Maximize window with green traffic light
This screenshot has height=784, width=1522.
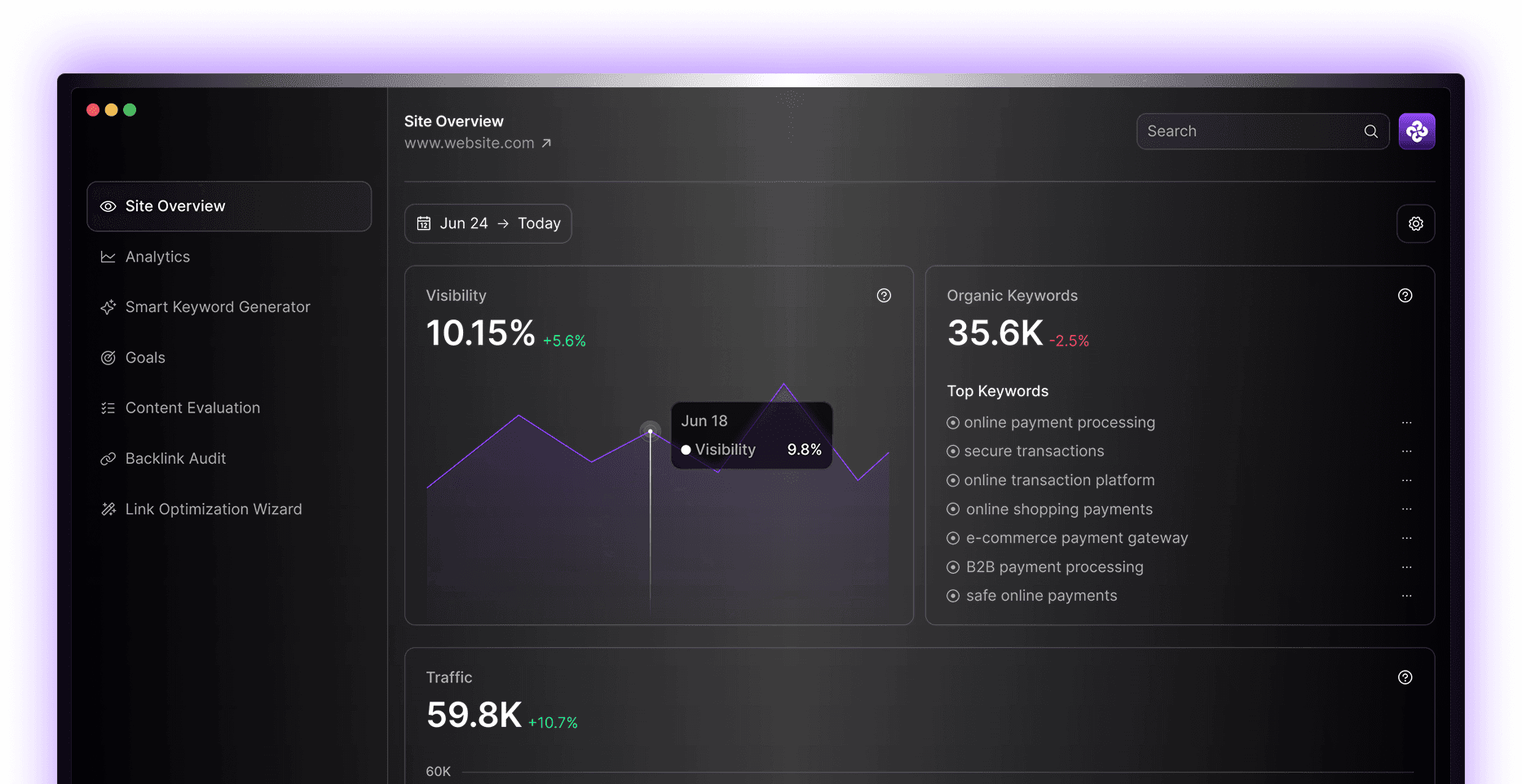click(x=130, y=110)
